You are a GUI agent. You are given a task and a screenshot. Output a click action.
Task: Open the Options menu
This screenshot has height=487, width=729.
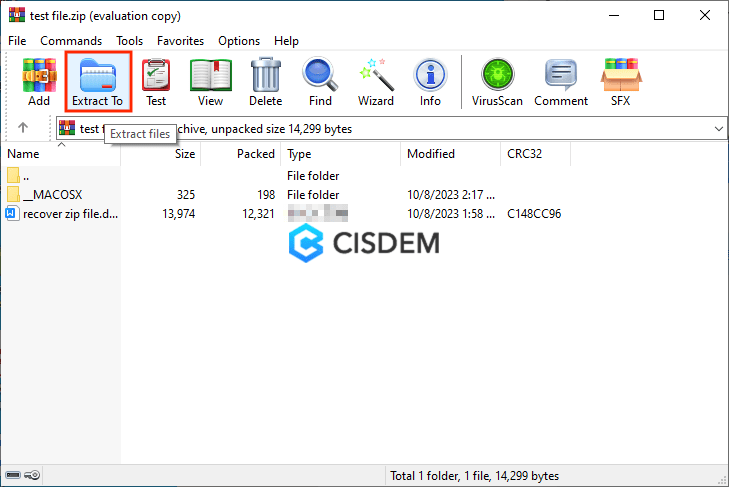click(239, 41)
